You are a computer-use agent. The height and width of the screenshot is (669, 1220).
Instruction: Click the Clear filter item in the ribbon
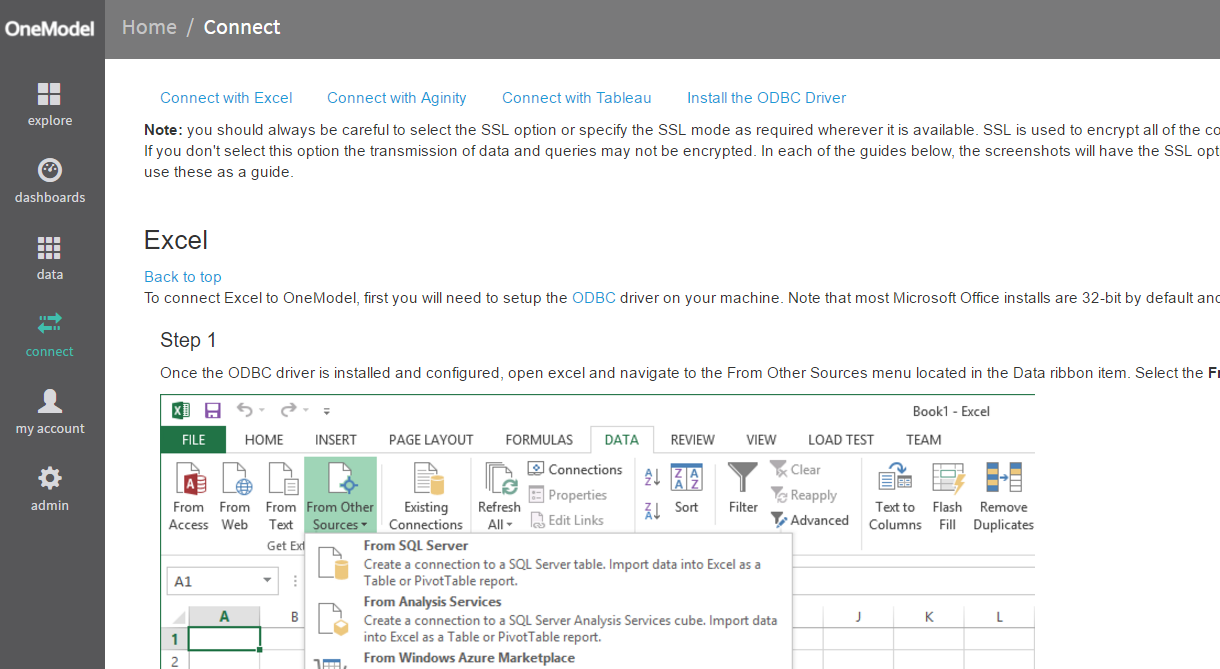[796, 469]
